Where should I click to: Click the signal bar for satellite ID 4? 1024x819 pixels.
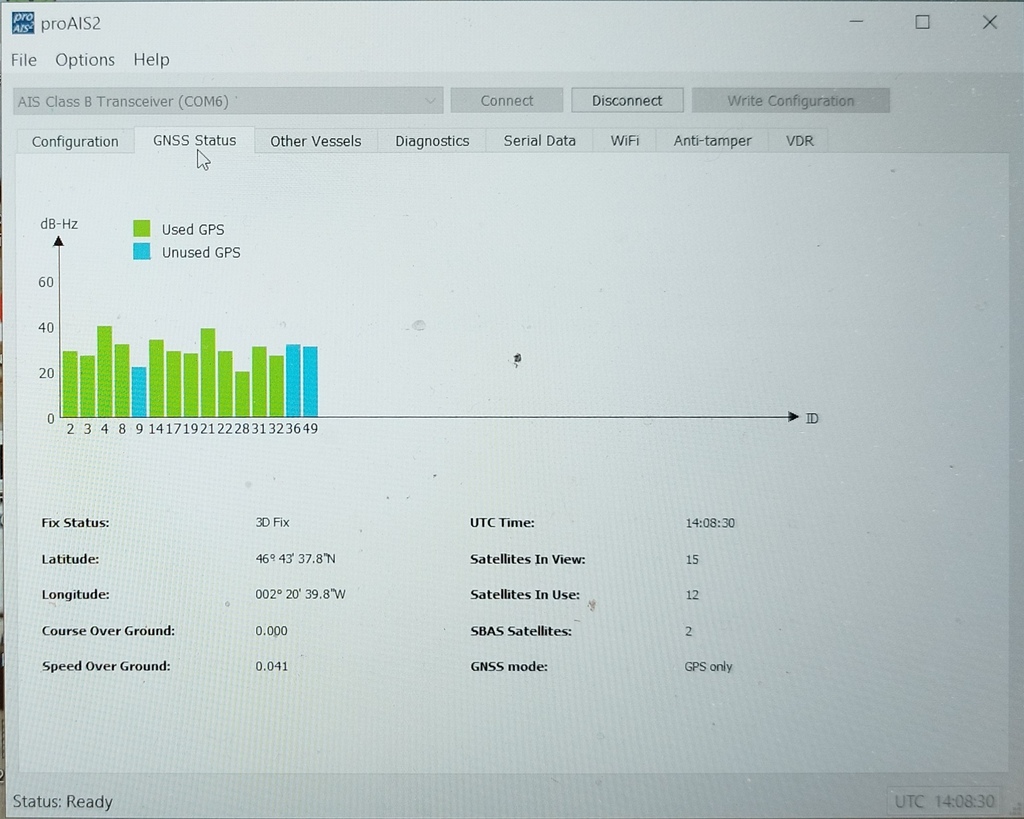[x=104, y=371]
